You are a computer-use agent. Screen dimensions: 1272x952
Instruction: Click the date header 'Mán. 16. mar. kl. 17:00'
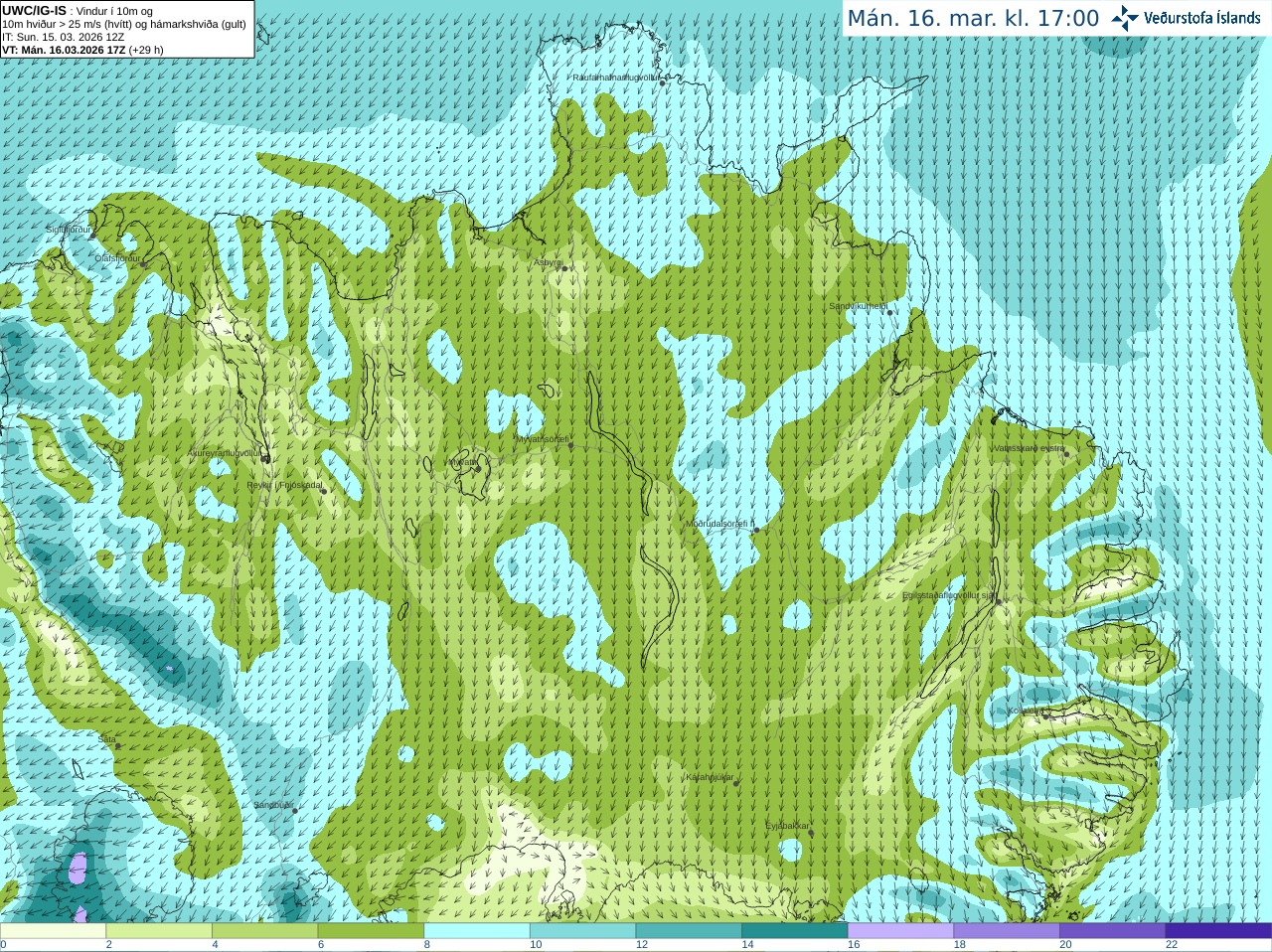tap(973, 19)
